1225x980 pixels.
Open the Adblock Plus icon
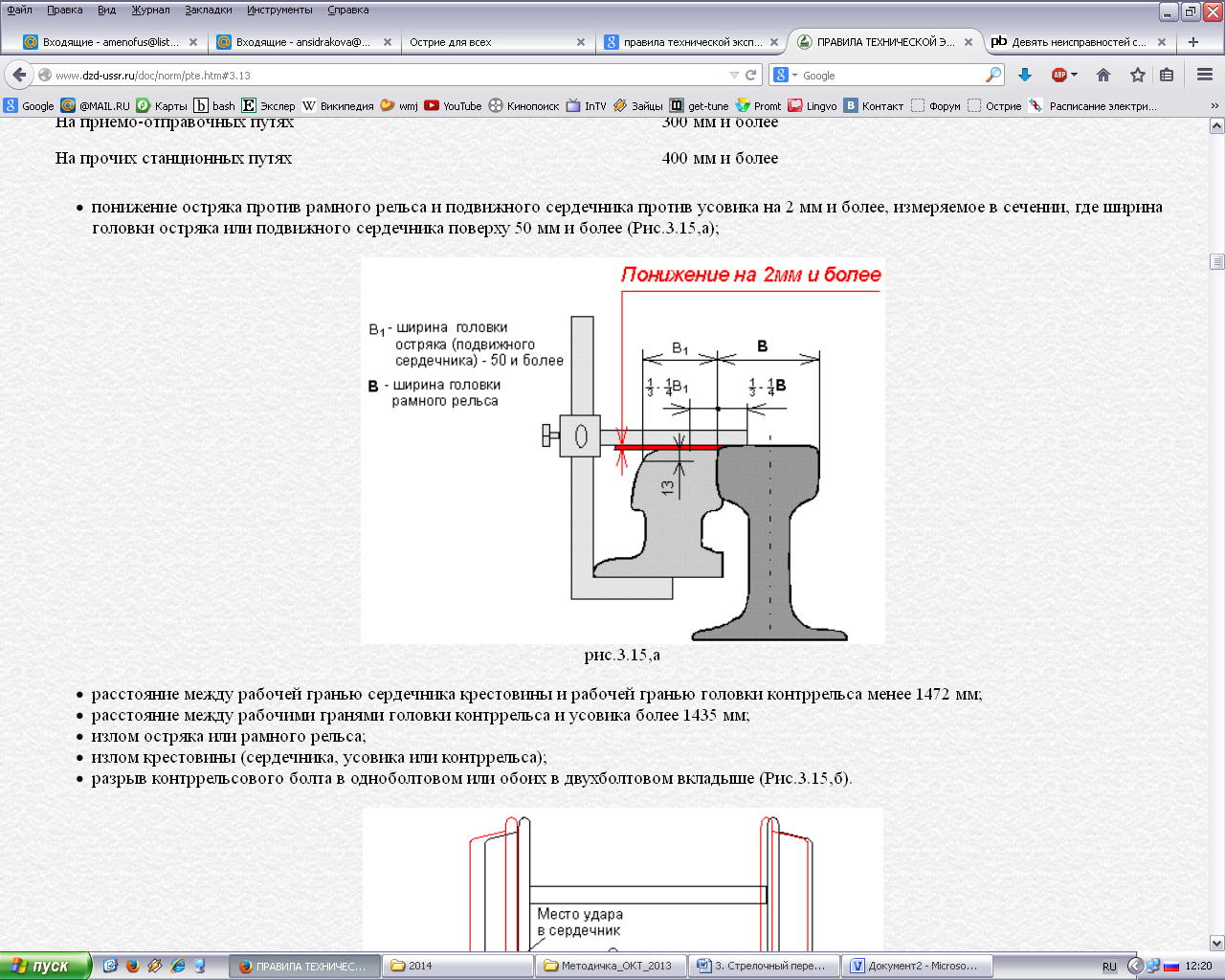pos(1058,75)
